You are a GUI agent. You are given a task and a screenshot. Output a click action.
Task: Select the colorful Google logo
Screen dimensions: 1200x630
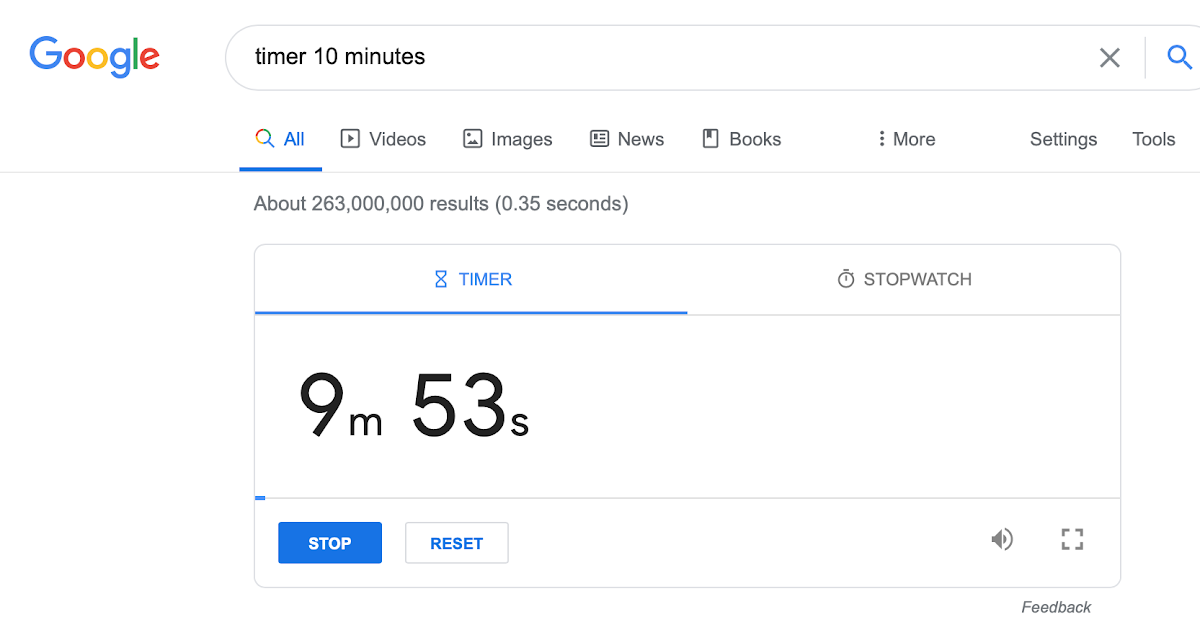point(94,57)
